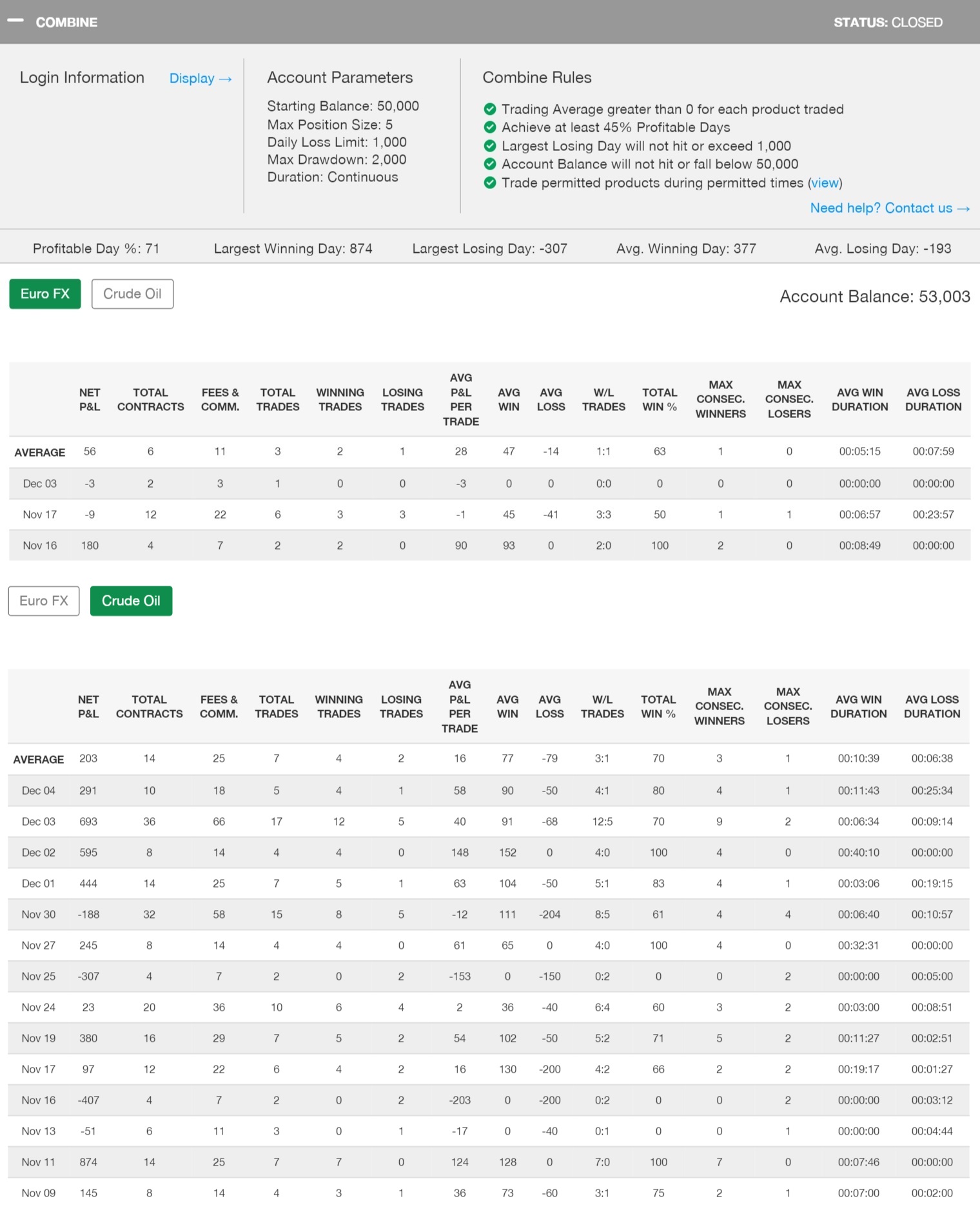The width and height of the screenshot is (980, 1212).
Task: Select Euro FX tab above lower table
Action: click(44, 601)
